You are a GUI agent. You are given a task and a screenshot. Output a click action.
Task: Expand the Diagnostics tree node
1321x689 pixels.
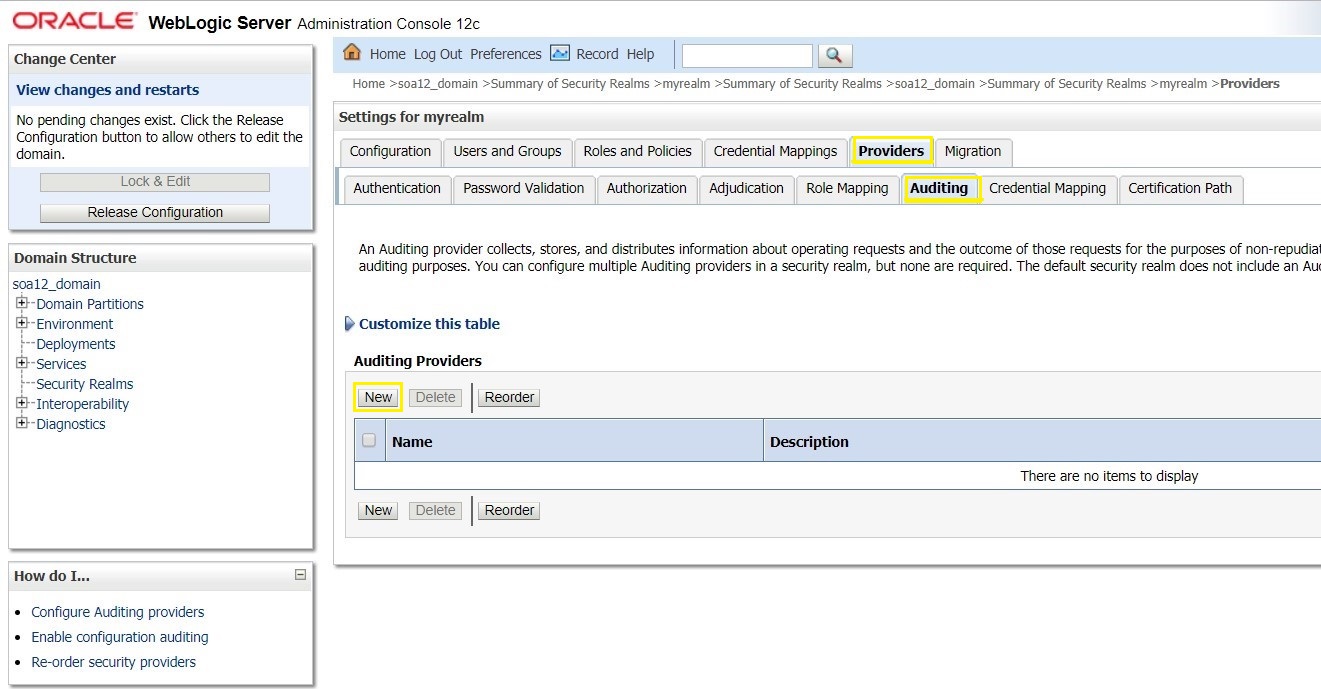[22, 423]
